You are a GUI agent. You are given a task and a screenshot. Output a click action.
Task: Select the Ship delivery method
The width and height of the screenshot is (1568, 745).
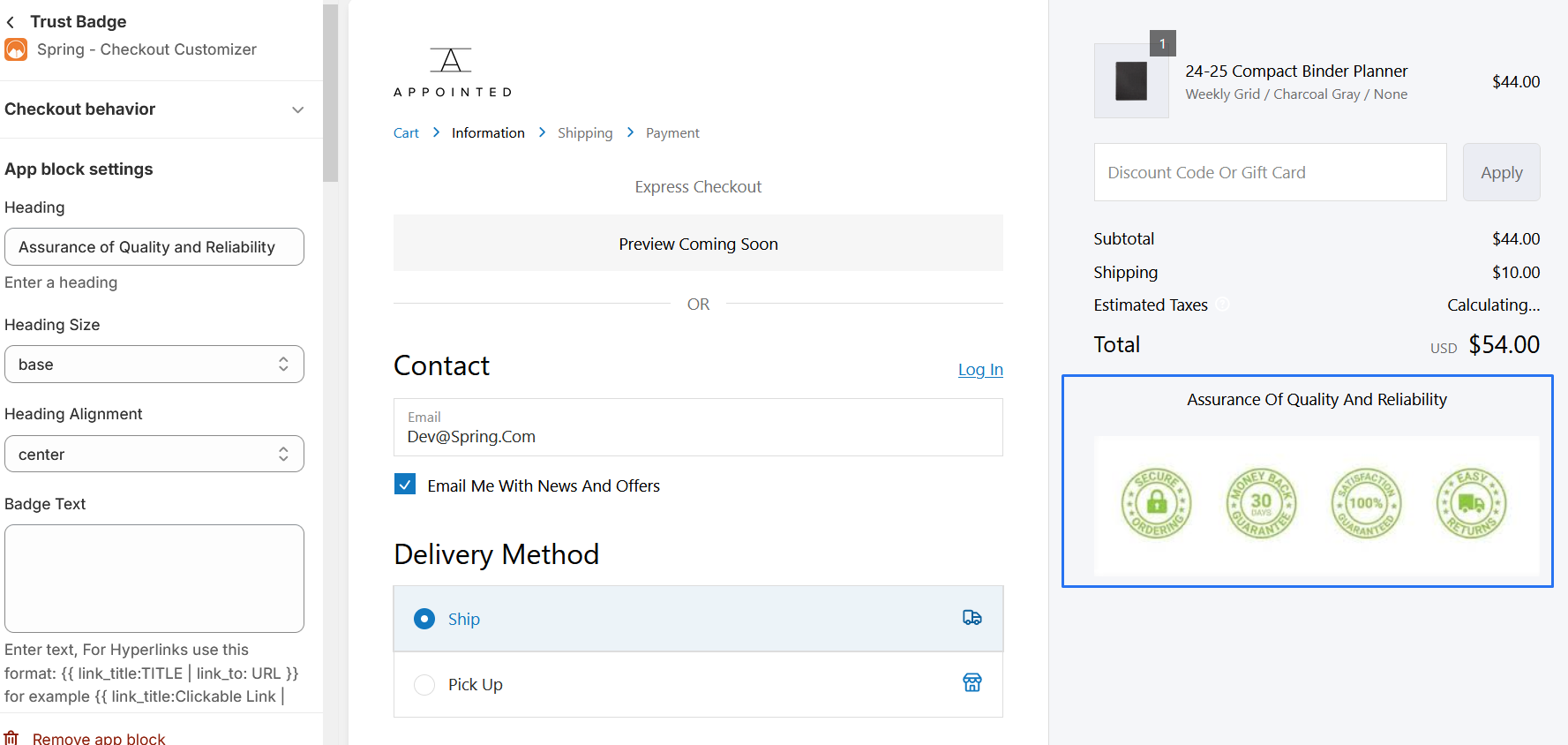424,619
